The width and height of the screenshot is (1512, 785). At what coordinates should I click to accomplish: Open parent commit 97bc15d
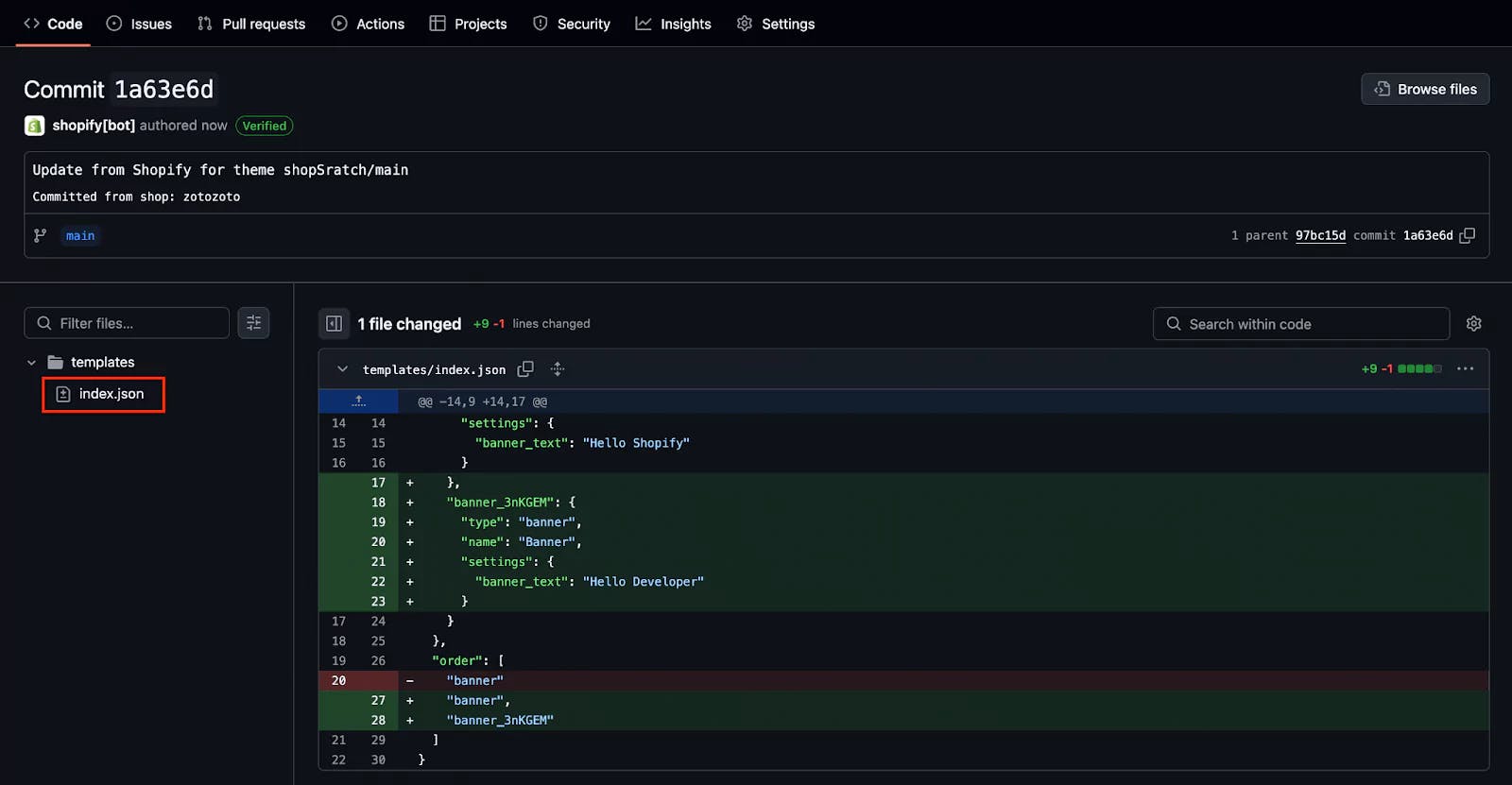(1320, 235)
